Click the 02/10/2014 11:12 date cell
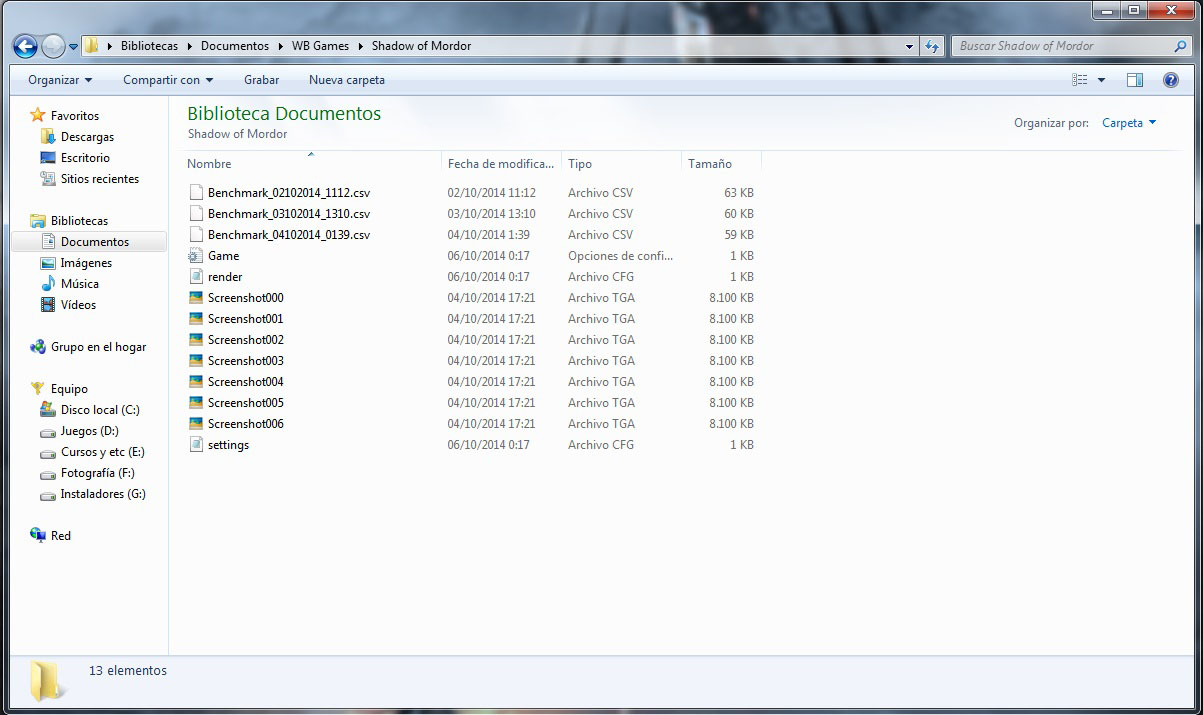Screen dimensions: 1203x715 pyautogui.click(x=492, y=193)
